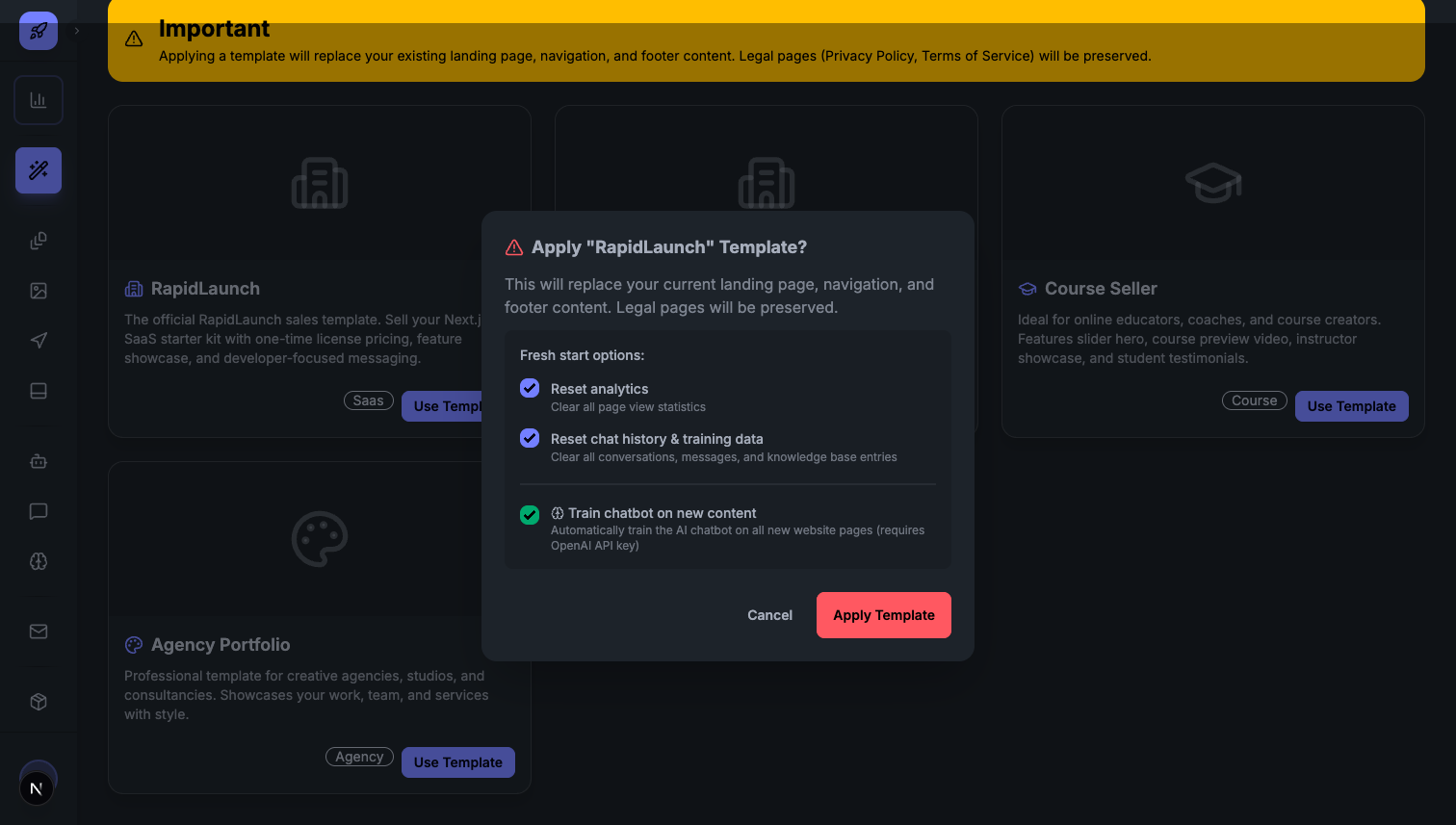Open the chat bubble conversations sidebar icon
The width and height of the screenshot is (1456, 825).
pyautogui.click(x=39, y=511)
